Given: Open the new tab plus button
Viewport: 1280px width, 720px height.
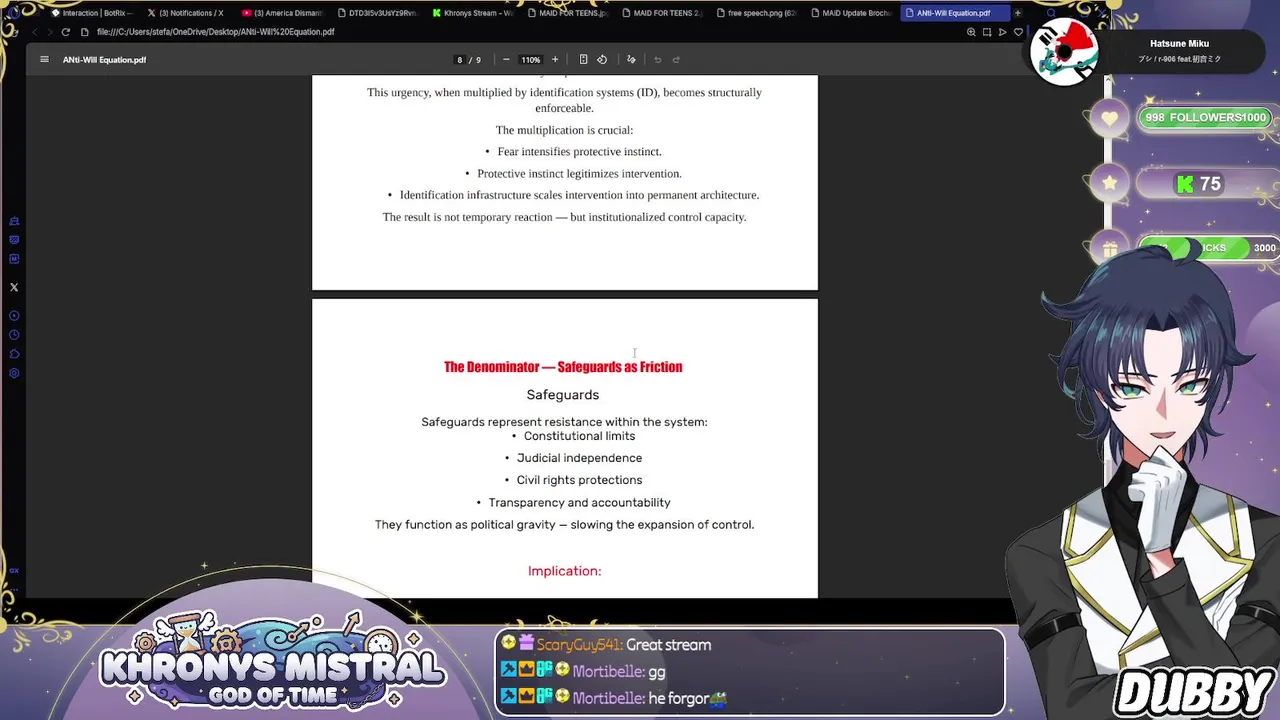Looking at the screenshot, I should (x=1018, y=13).
